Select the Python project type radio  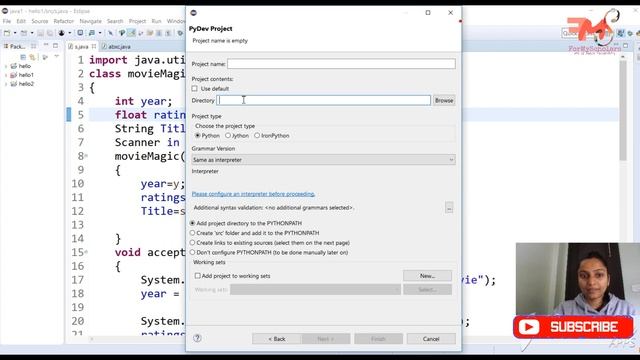[x=198, y=136]
